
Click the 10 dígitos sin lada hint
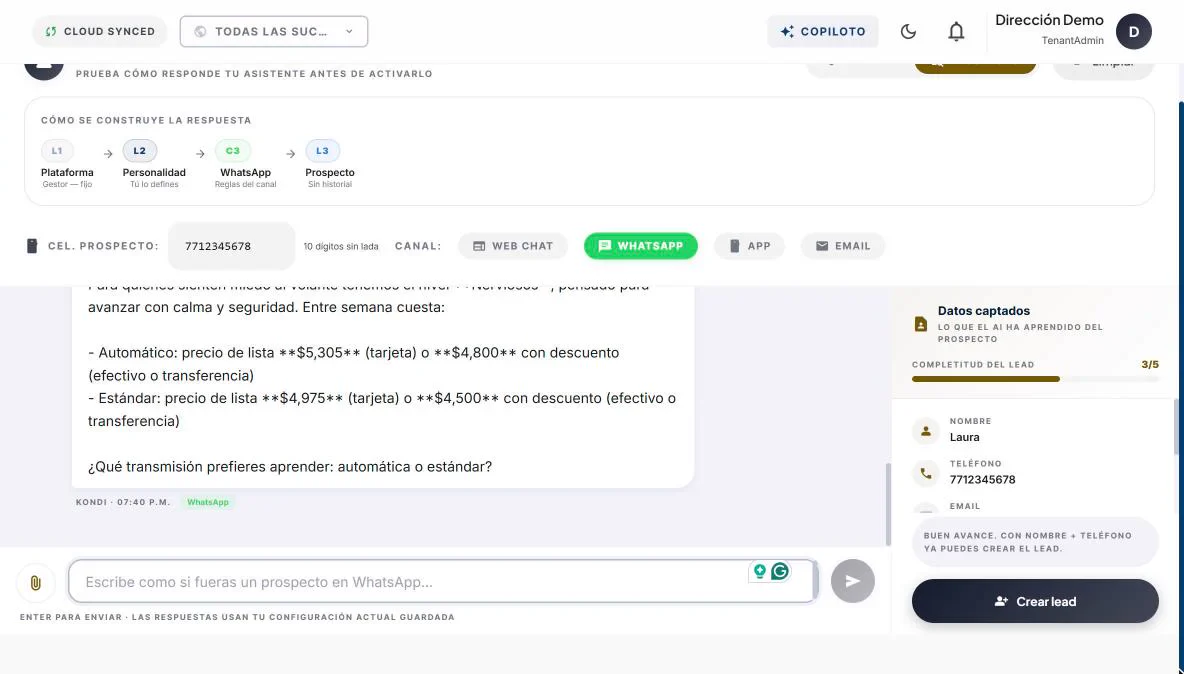341,246
